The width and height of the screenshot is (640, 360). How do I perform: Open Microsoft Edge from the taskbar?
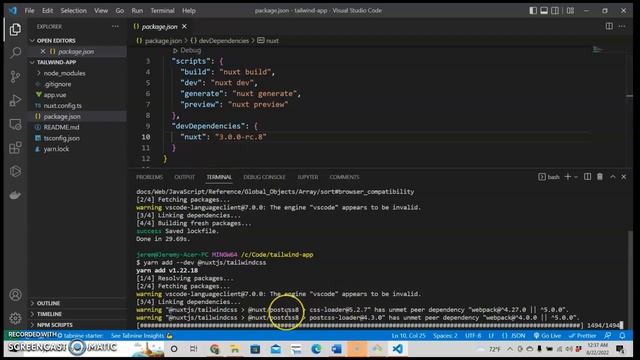[x=316, y=349]
